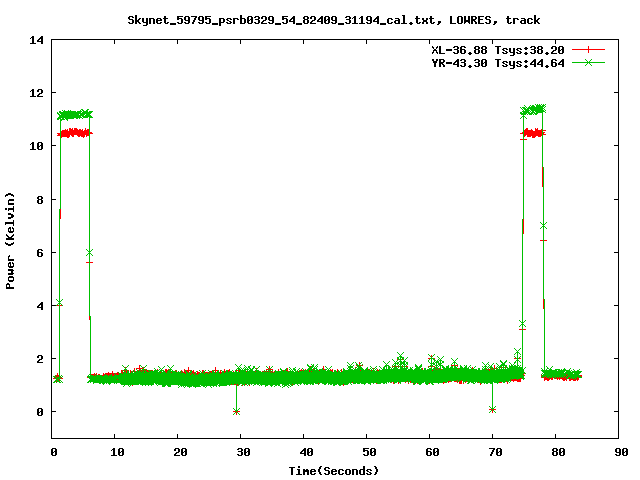Click the red XL legend line sample
Viewport: 640px width, 480px height.
(588, 50)
